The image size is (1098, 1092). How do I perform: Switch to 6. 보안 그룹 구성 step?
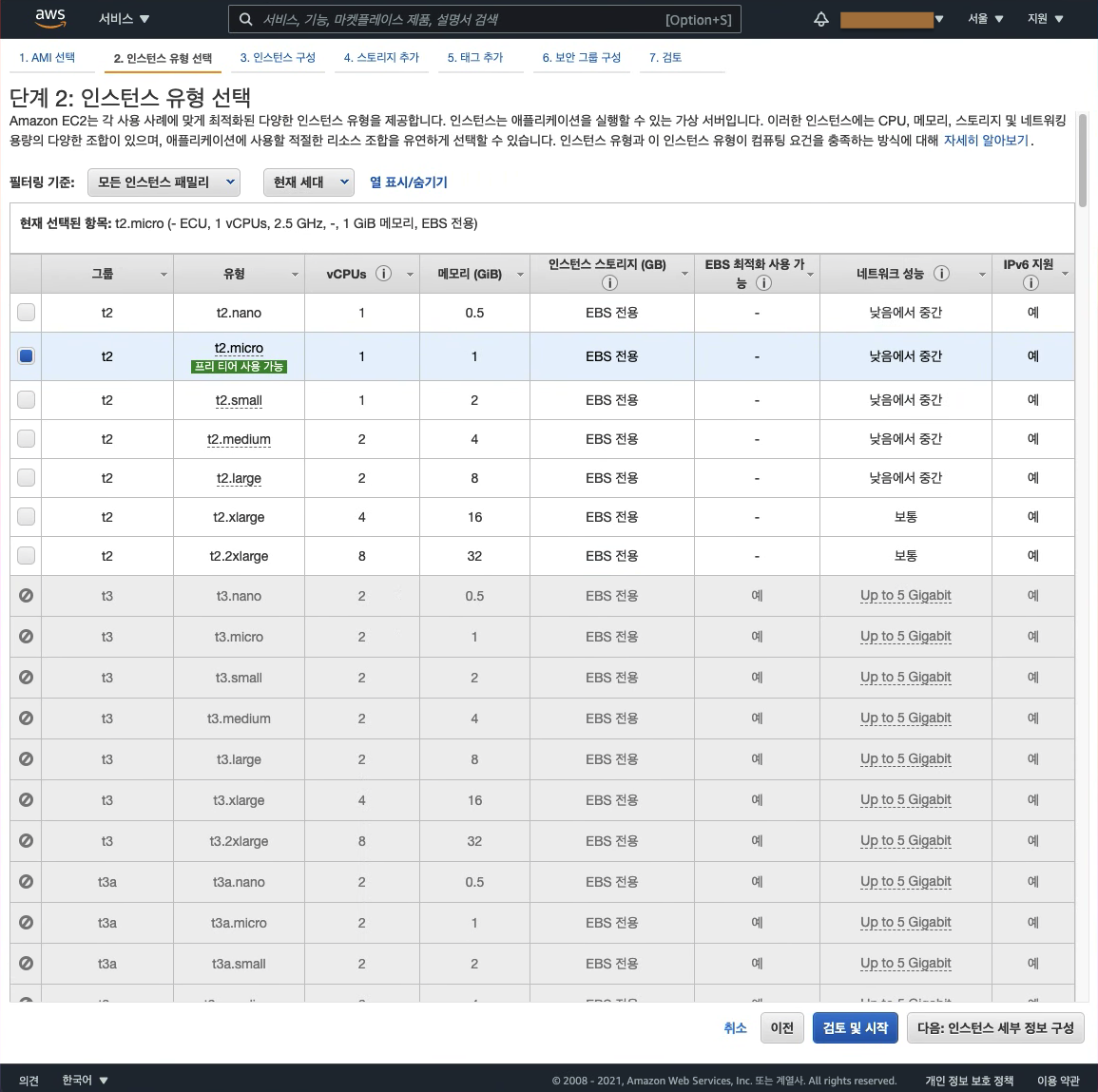point(582,57)
